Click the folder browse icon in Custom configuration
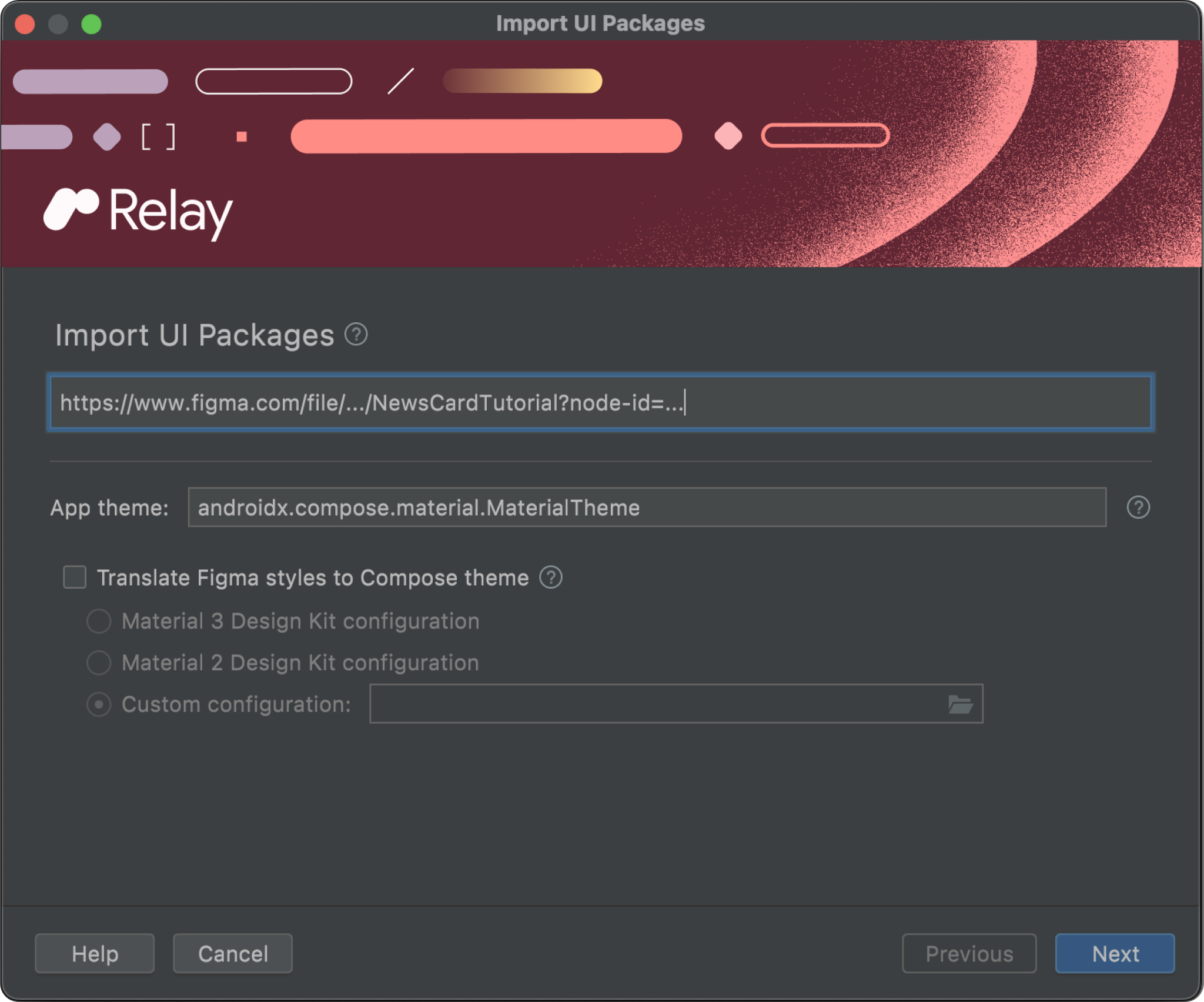 click(960, 702)
